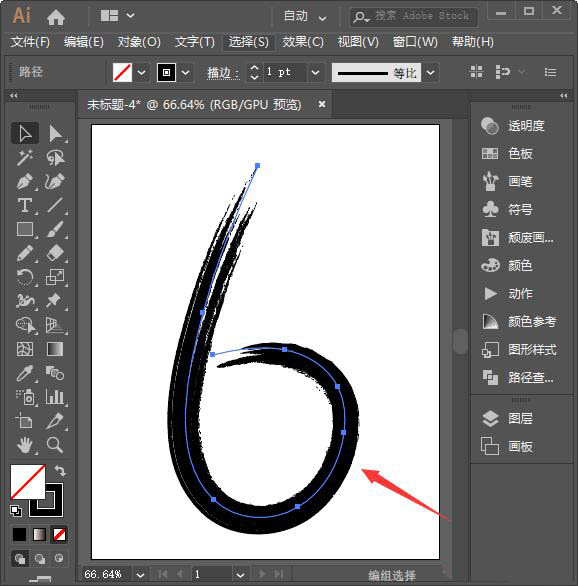The height and width of the screenshot is (586, 578).
Task: Select the Warp tool
Action: click(x=25, y=301)
